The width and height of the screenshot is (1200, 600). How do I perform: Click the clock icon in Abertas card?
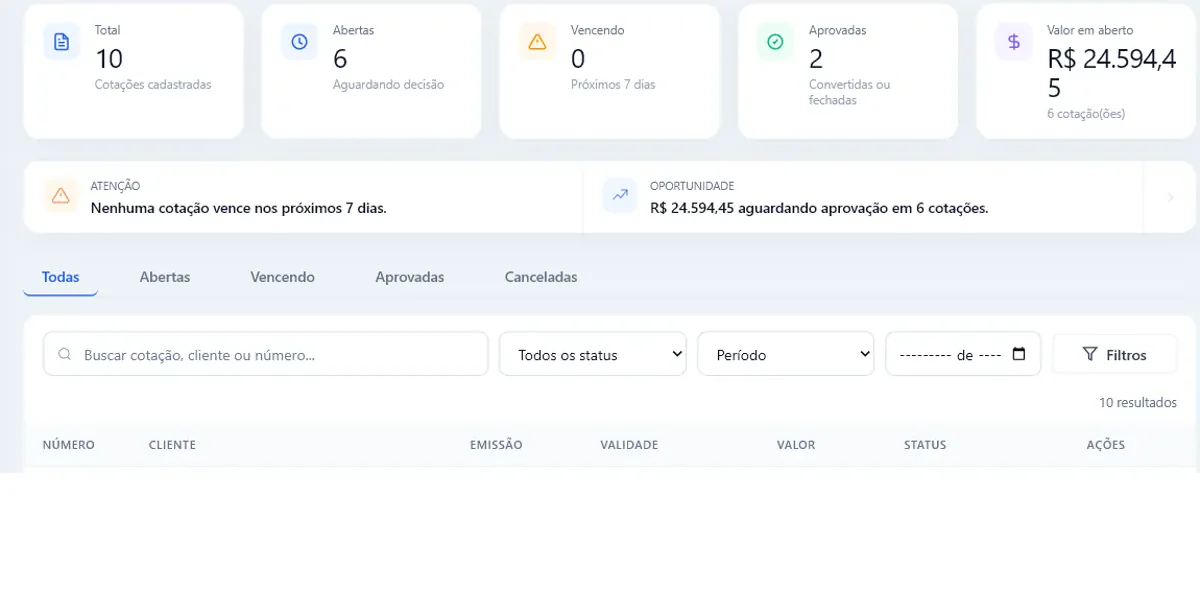coord(300,42)
